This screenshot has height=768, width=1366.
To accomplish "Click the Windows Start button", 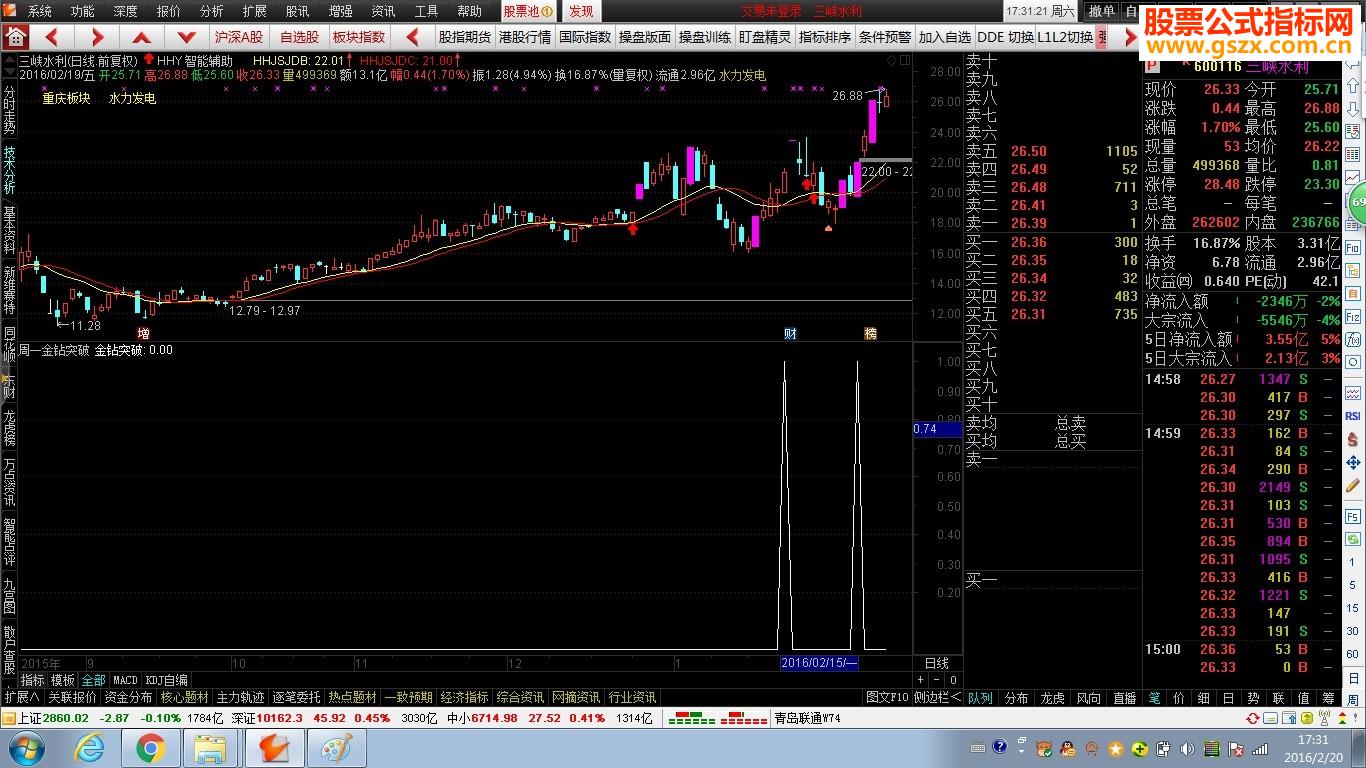I will click(x=25, y=747).
